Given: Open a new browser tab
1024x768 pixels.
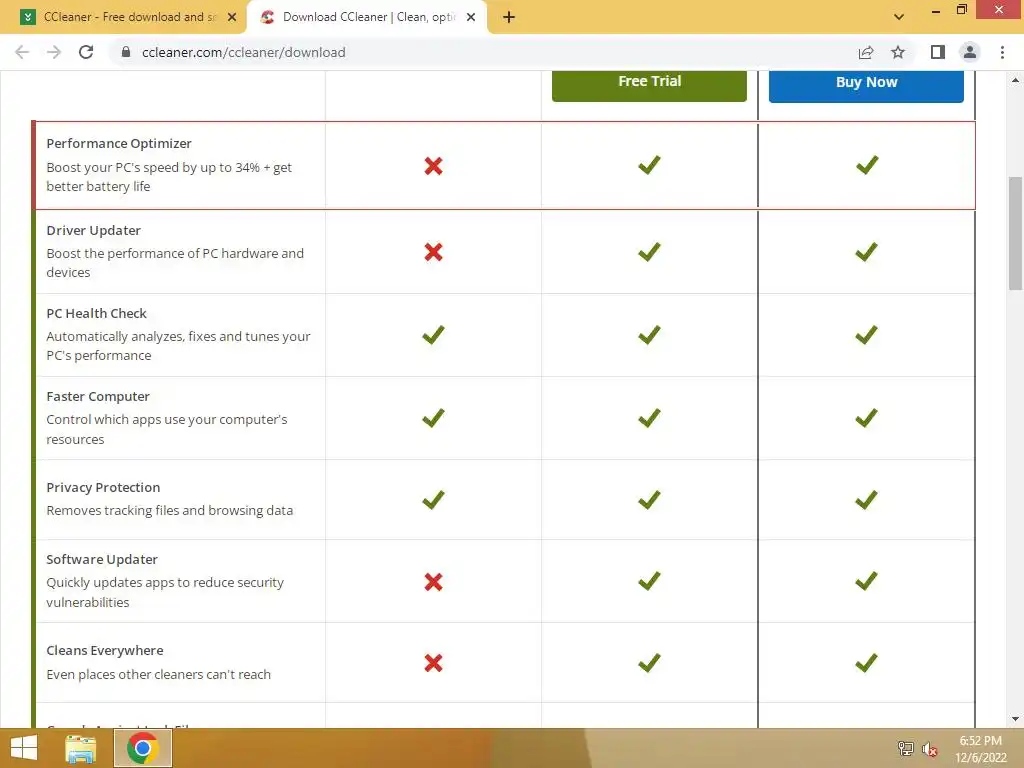Looking at the screenshot, I should [x=509, y=18].
